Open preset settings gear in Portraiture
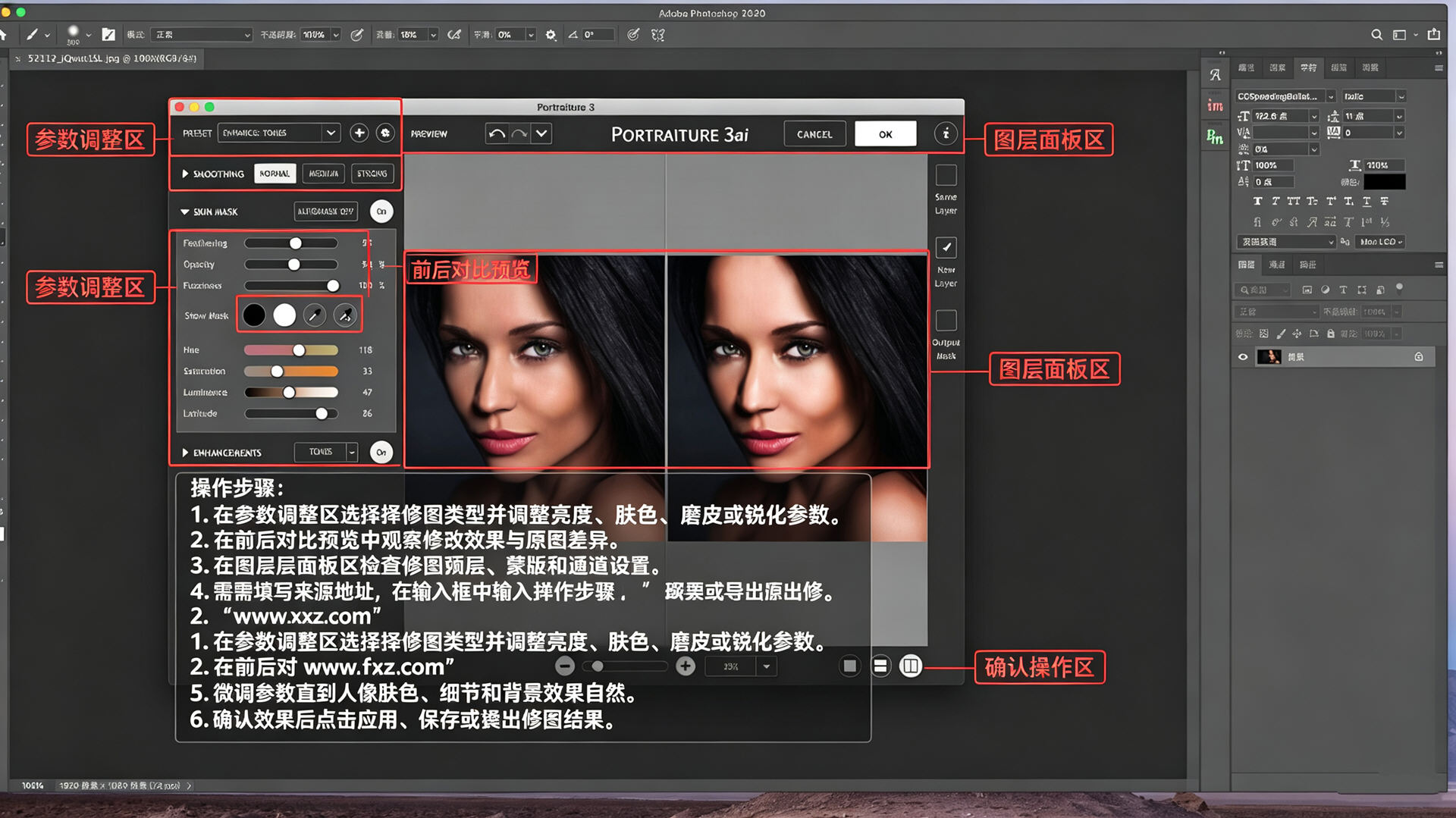This screenshot has height=818, width=1456. coord(385,133)
